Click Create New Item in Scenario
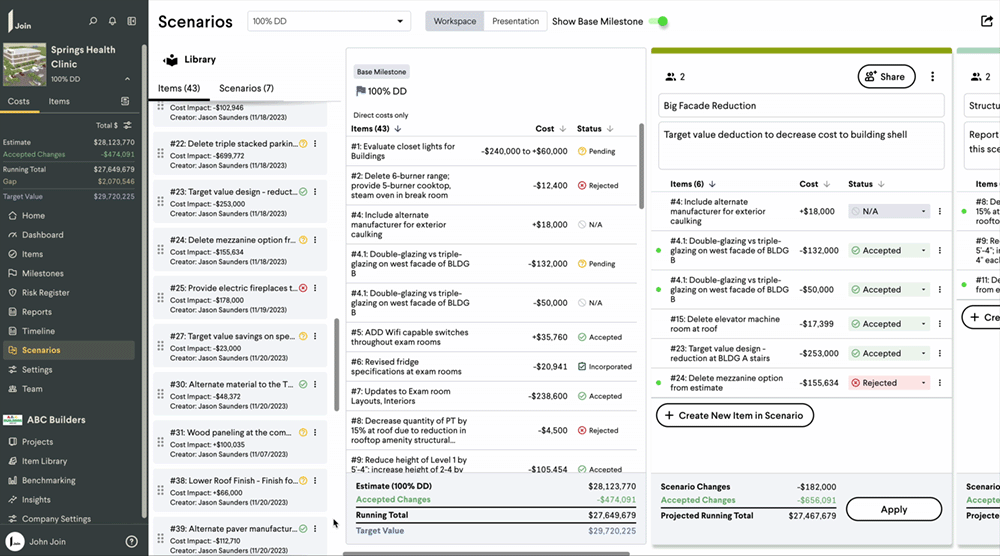 (x=735, y=415)
